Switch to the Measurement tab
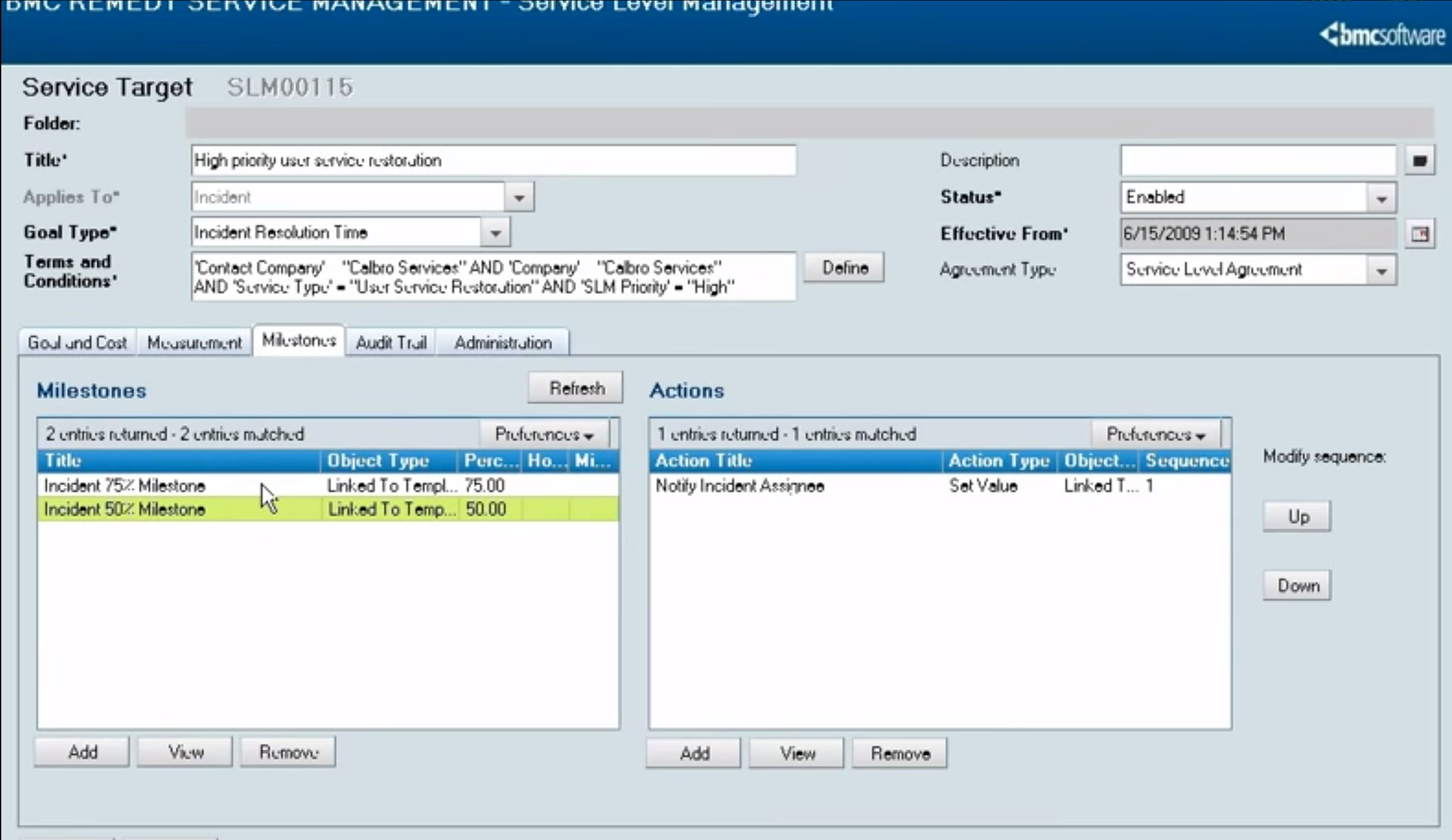1452x840 pixels. click(x=195, y=342)
